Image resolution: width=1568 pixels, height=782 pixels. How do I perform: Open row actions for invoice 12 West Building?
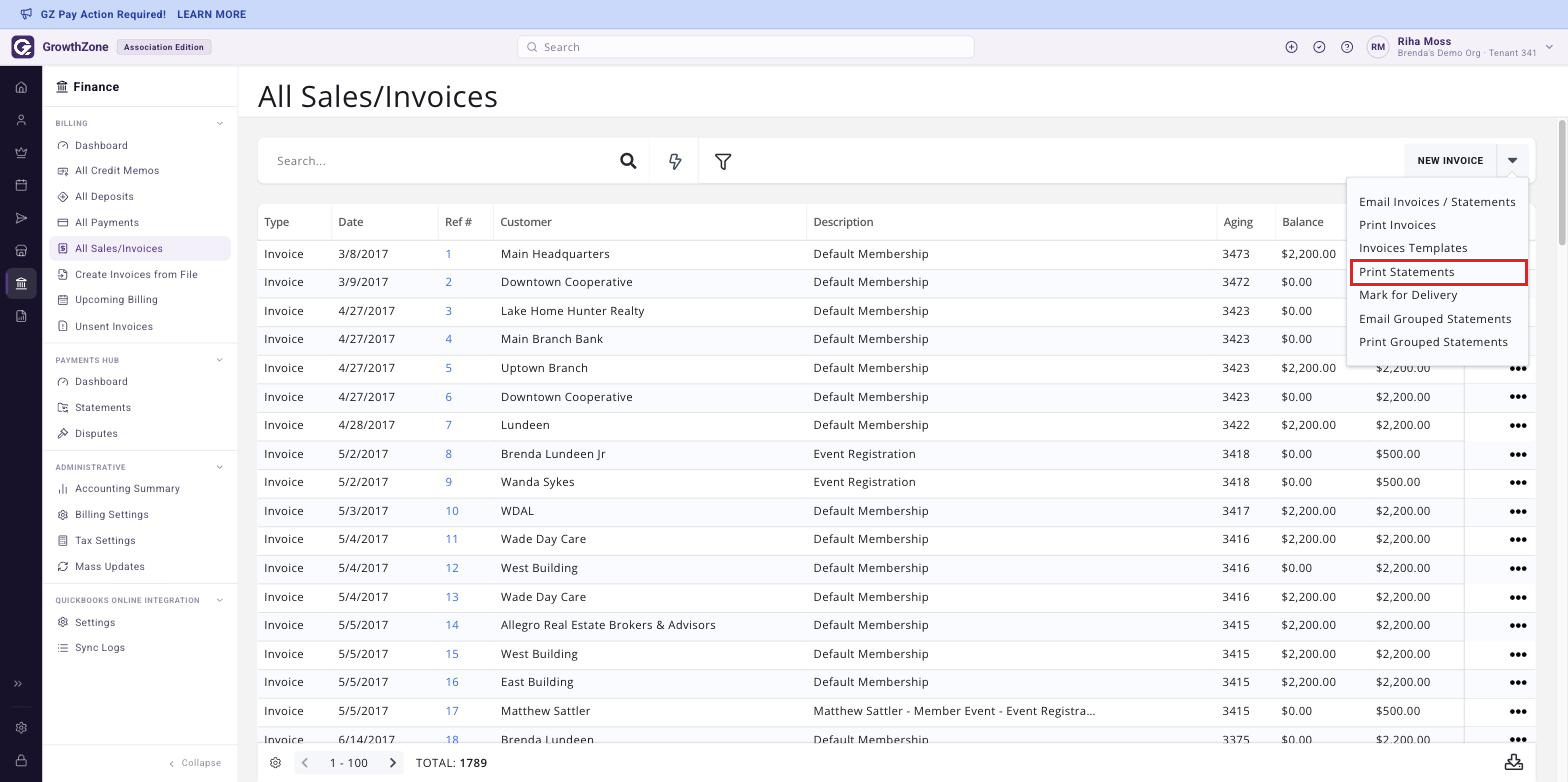[x=1517, y=568]
